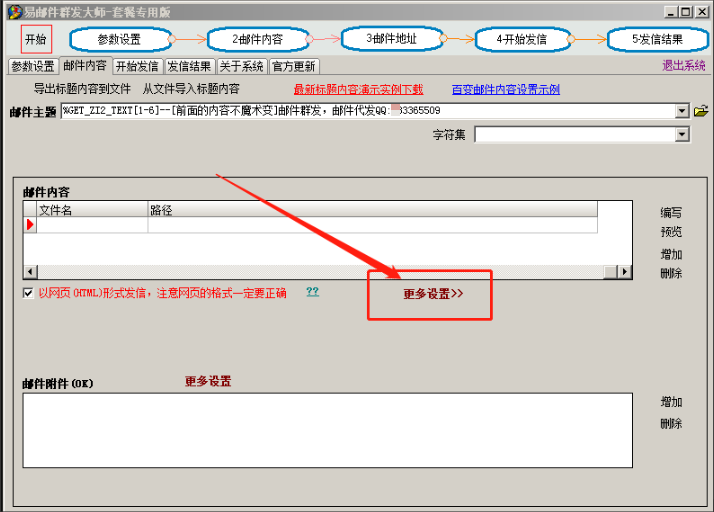
Task: Expand the 邮件主题 dropdown arrow
Action: [682, 111]
